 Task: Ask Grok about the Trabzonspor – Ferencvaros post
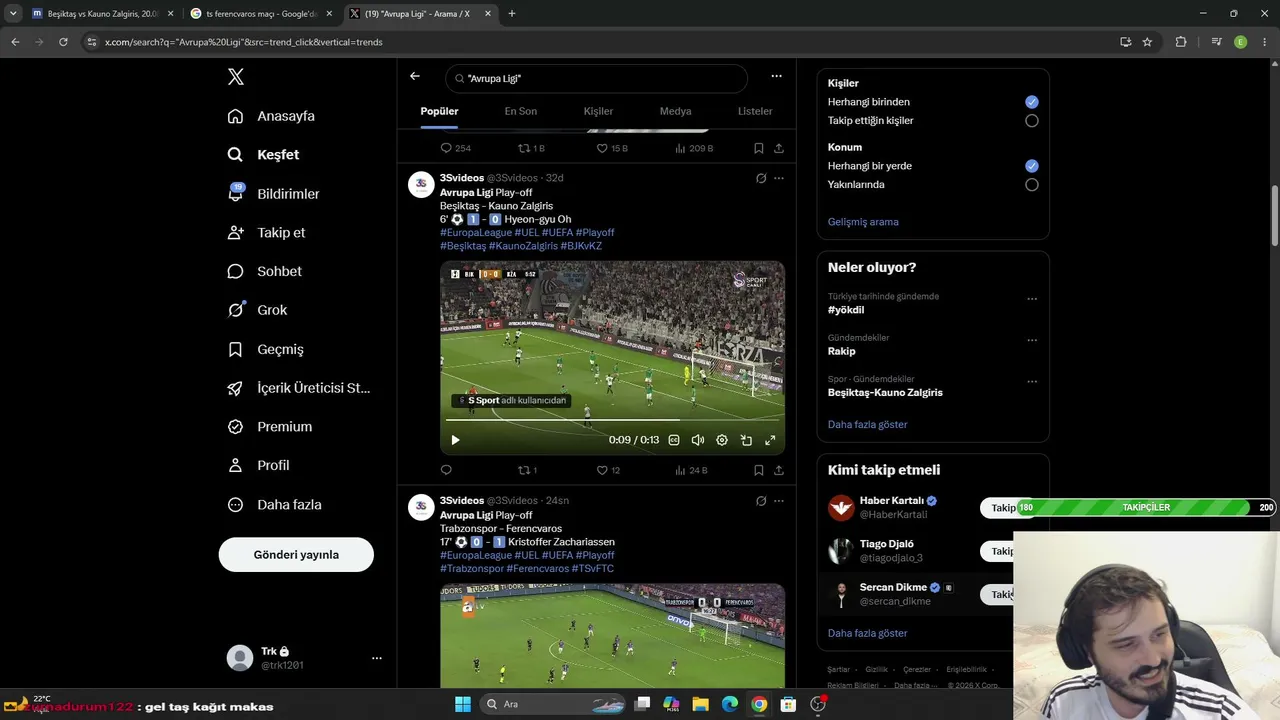pyautogui.click(x=761, y=501)
